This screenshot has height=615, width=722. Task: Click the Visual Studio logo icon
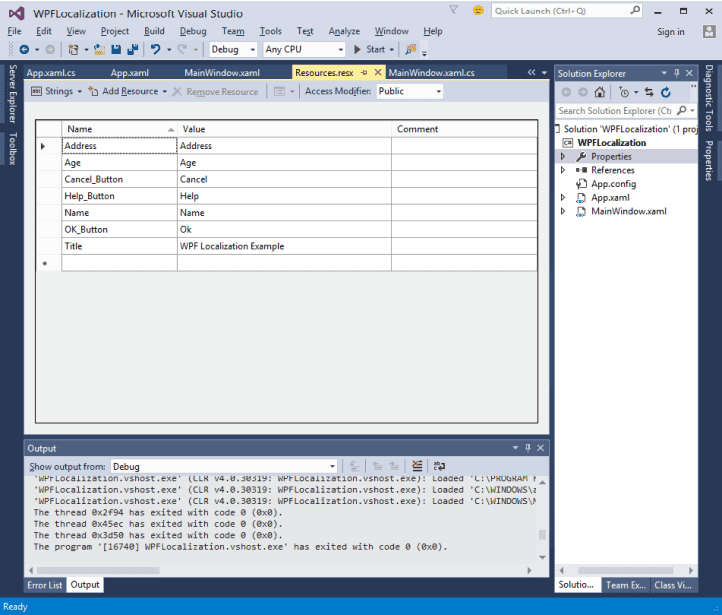(17, 13)
